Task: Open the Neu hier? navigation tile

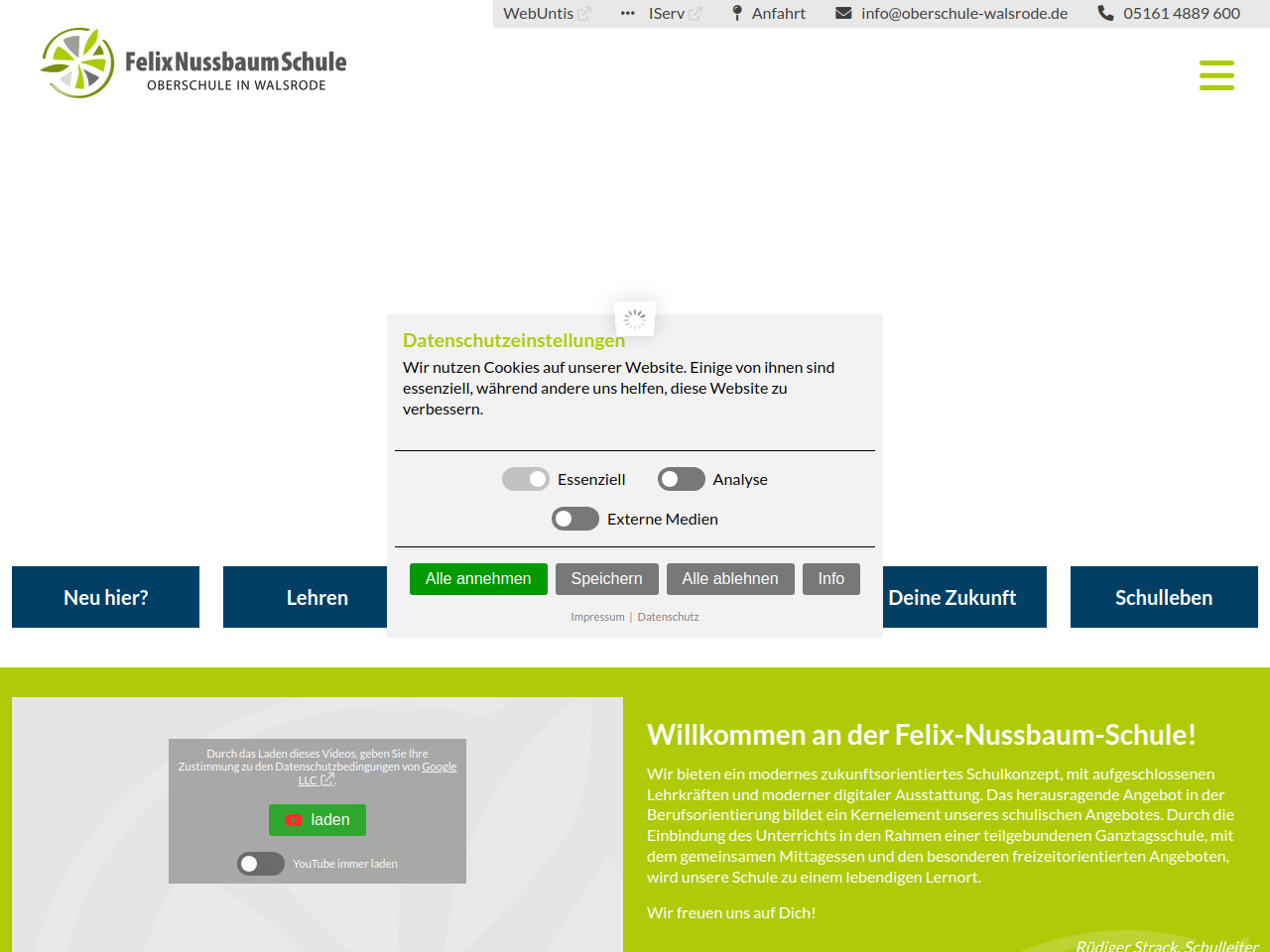Action: coord(105,597)
